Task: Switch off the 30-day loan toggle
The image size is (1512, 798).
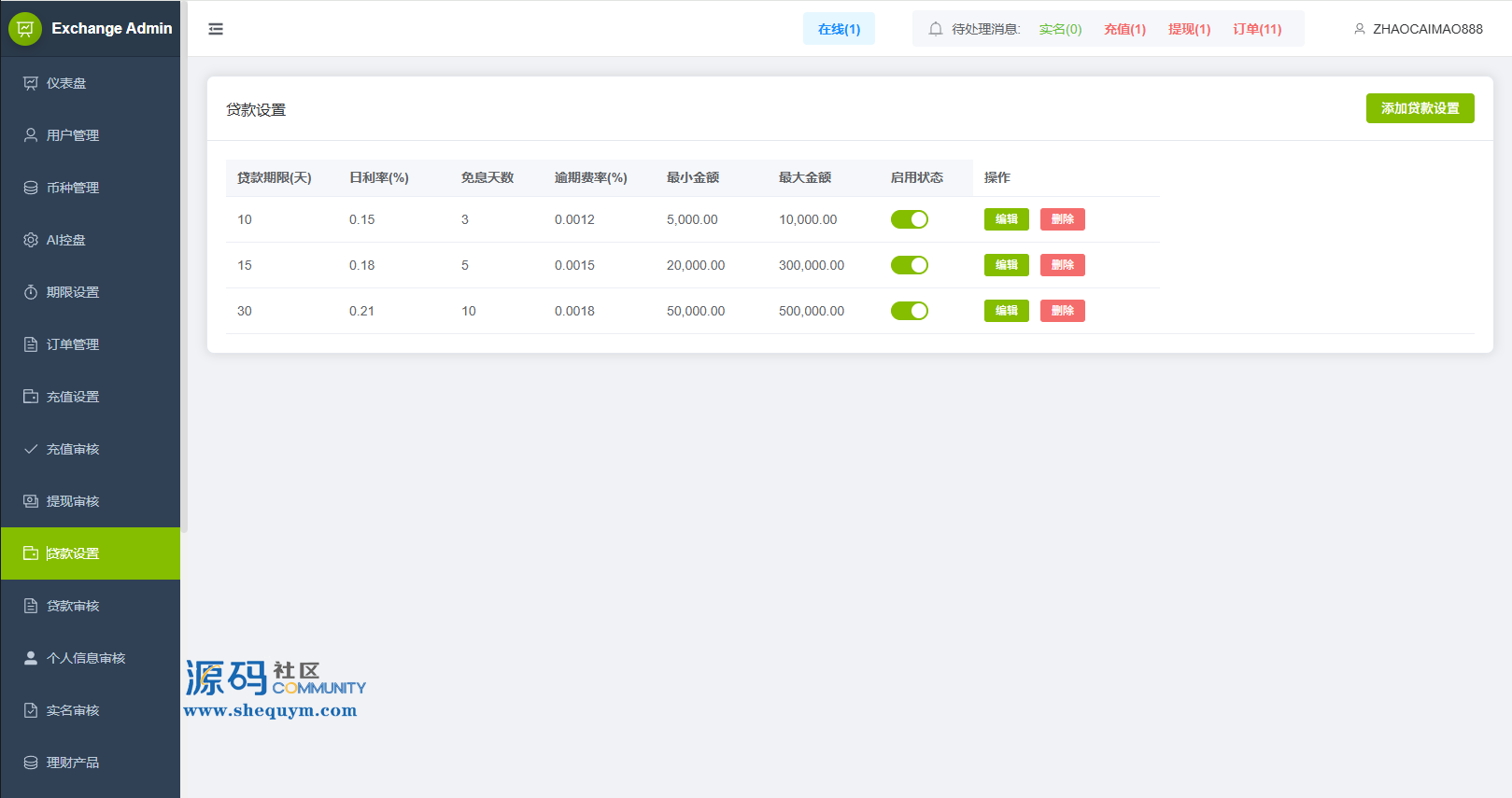Action: click(x=909, y=311)
